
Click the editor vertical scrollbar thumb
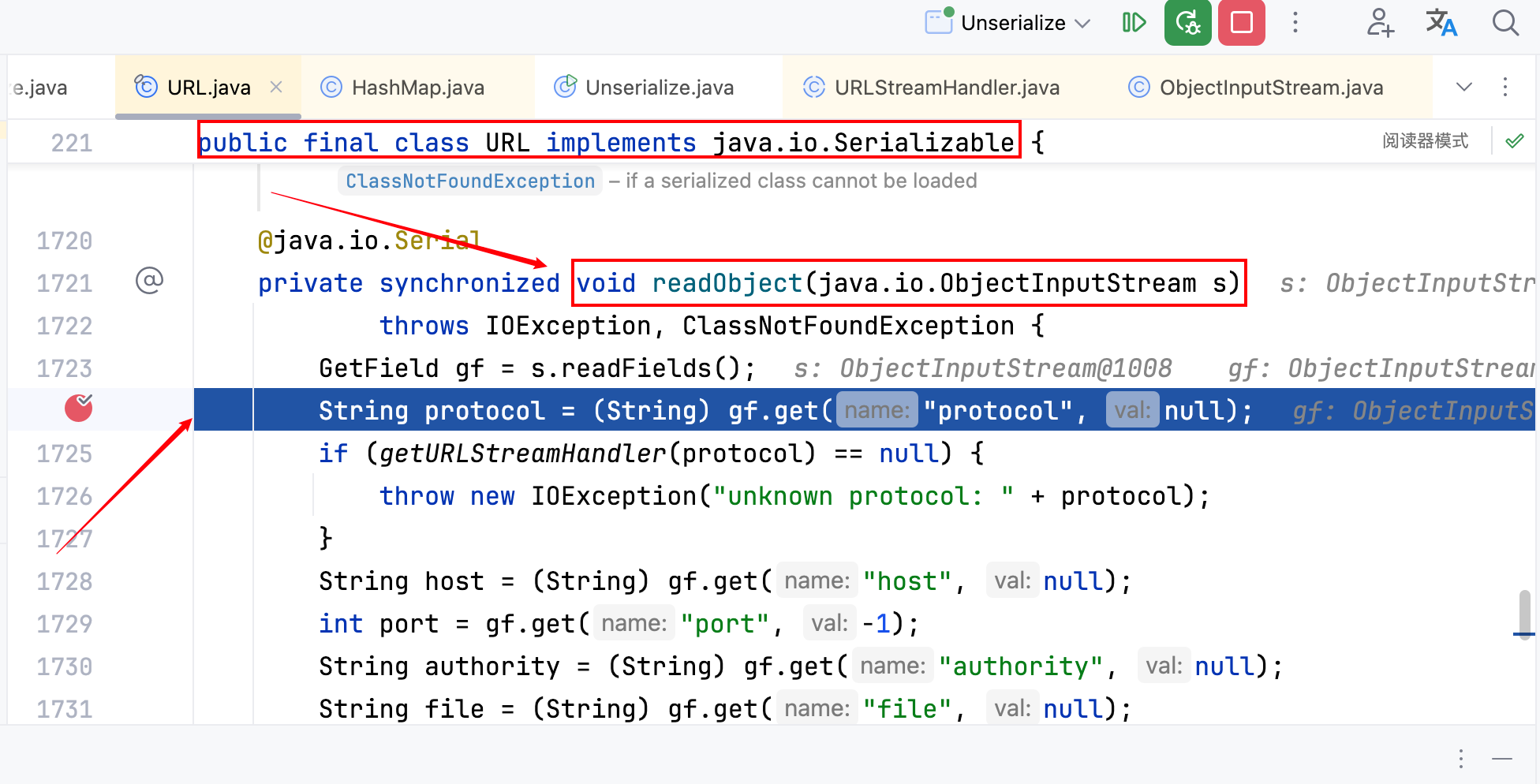pos(1524,612)
